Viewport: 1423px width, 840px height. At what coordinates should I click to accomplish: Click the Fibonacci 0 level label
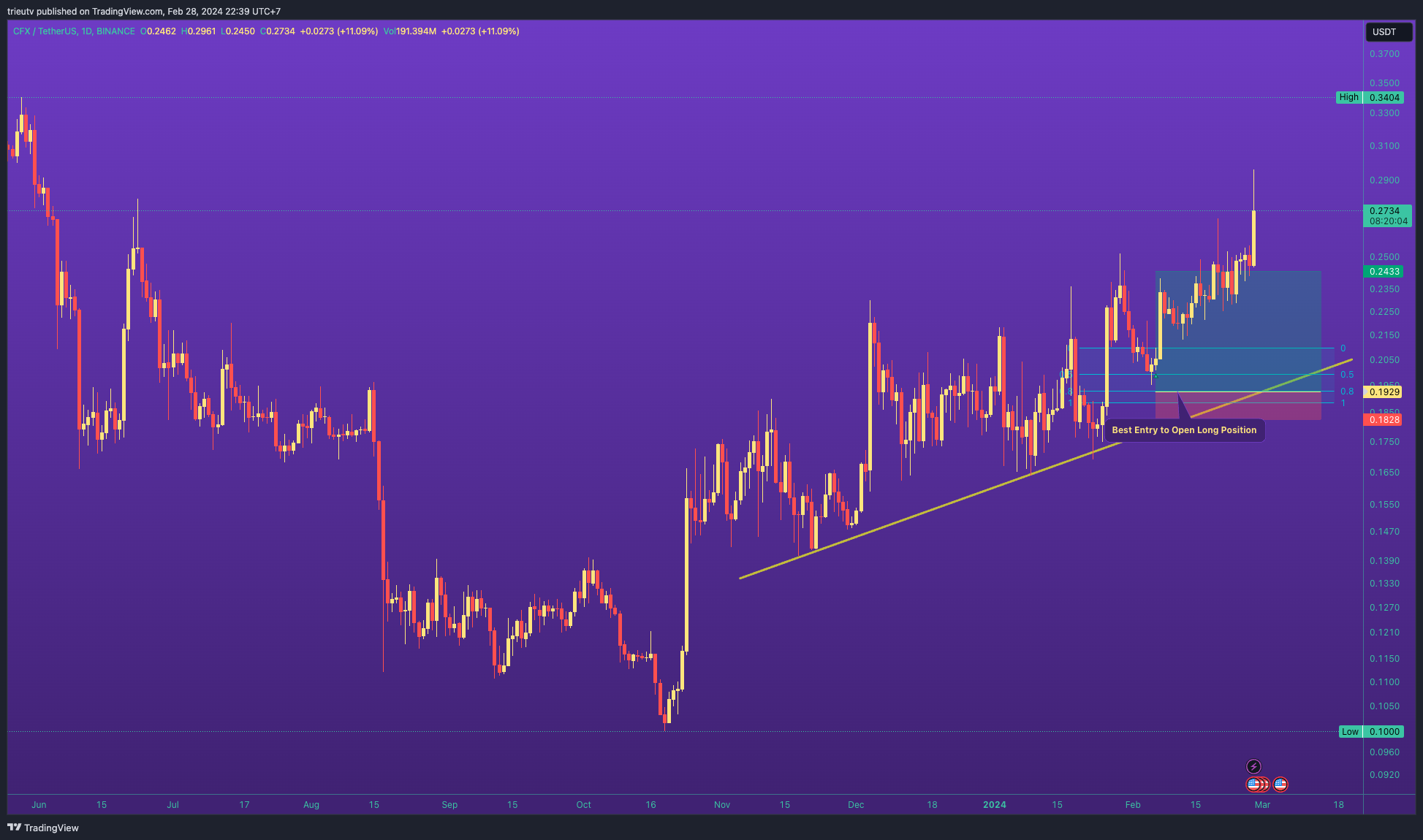click(1343, 348)
